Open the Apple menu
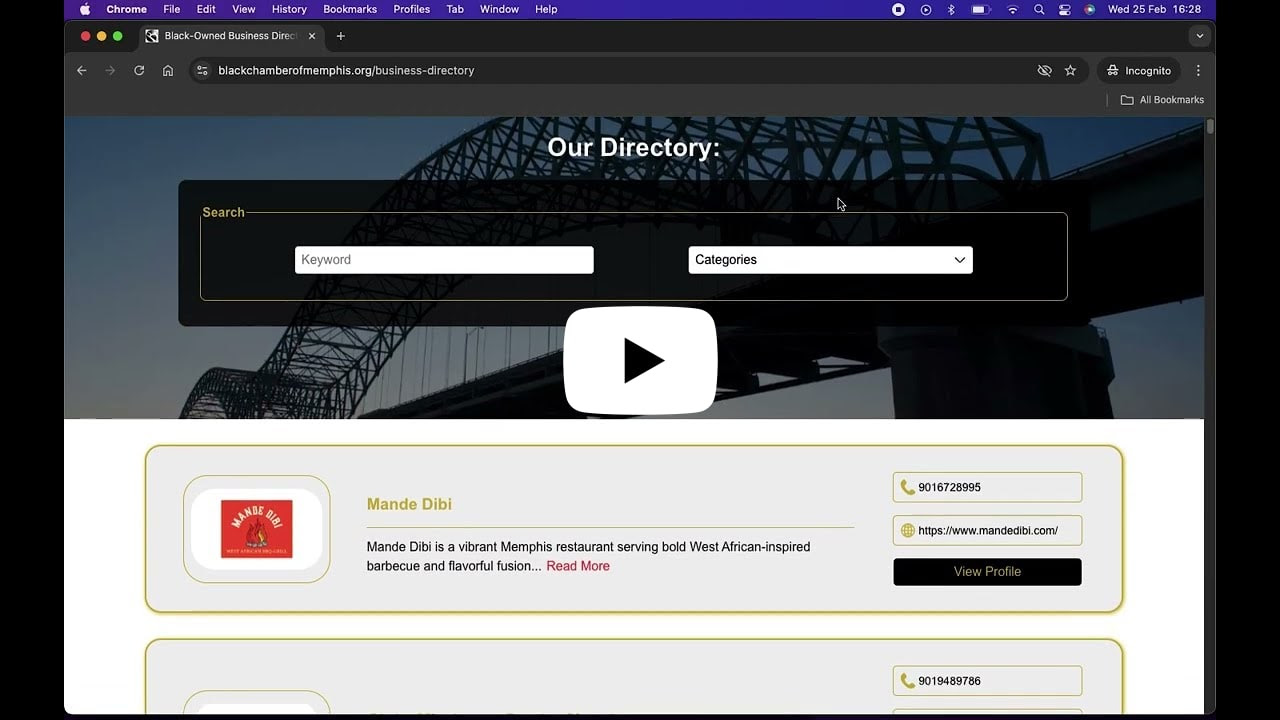The image size is (1280, 720). pos(85,9)
